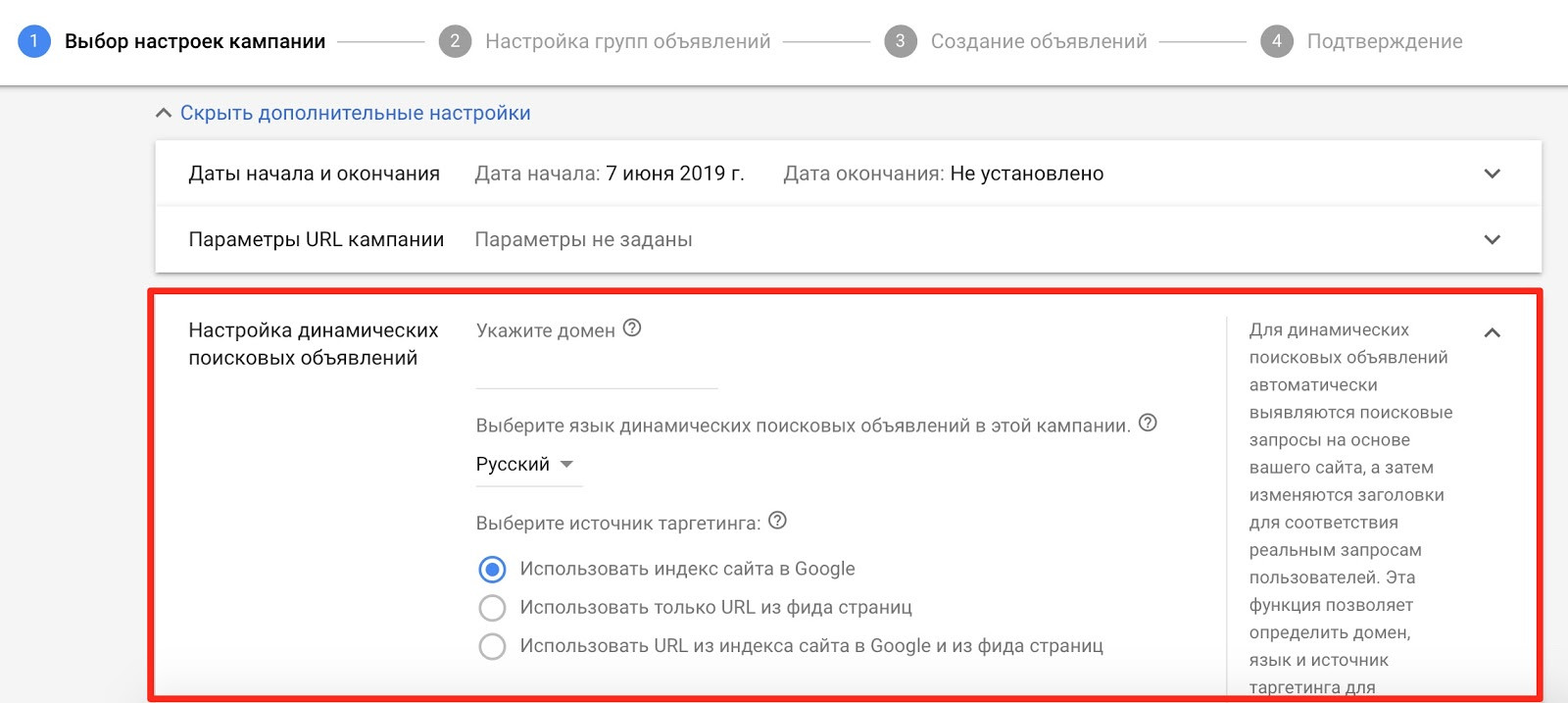Click Выбор настроек кампании step label
Viewport: 1568px width, 703px height.
pyautogui.click(x=195, y=41)
